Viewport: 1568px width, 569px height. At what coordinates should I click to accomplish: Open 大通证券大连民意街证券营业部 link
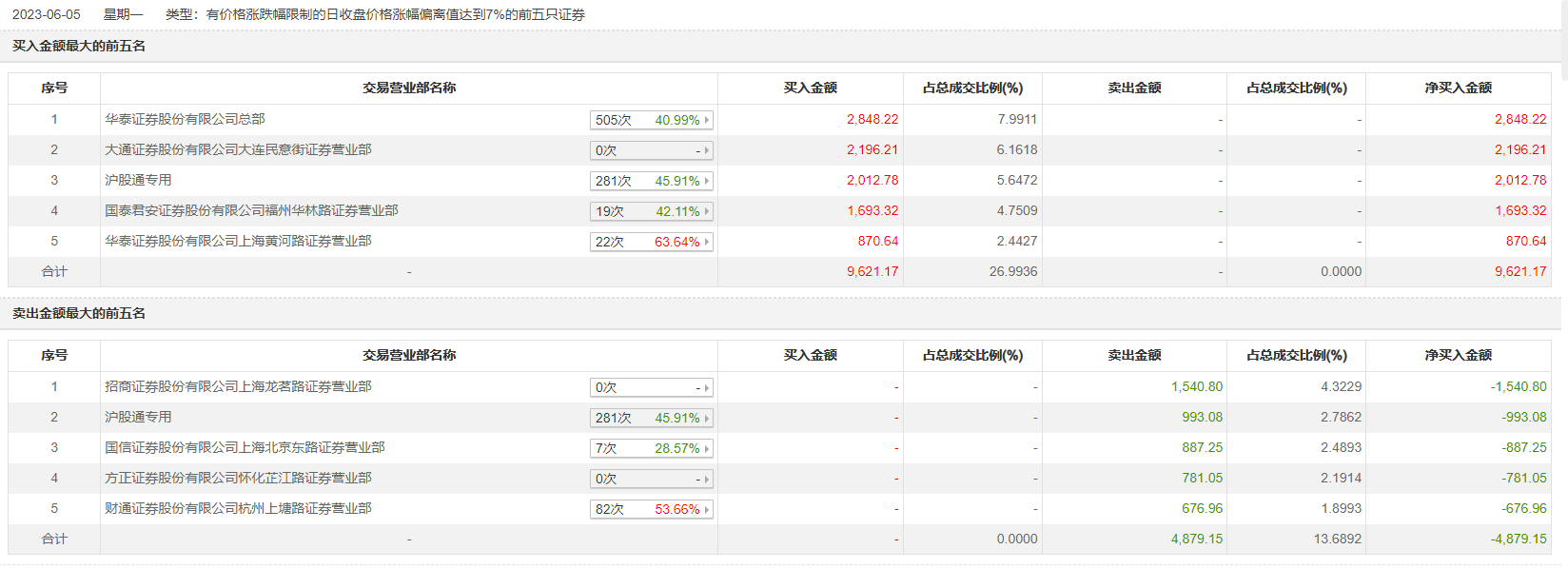(x=238, y=149)
